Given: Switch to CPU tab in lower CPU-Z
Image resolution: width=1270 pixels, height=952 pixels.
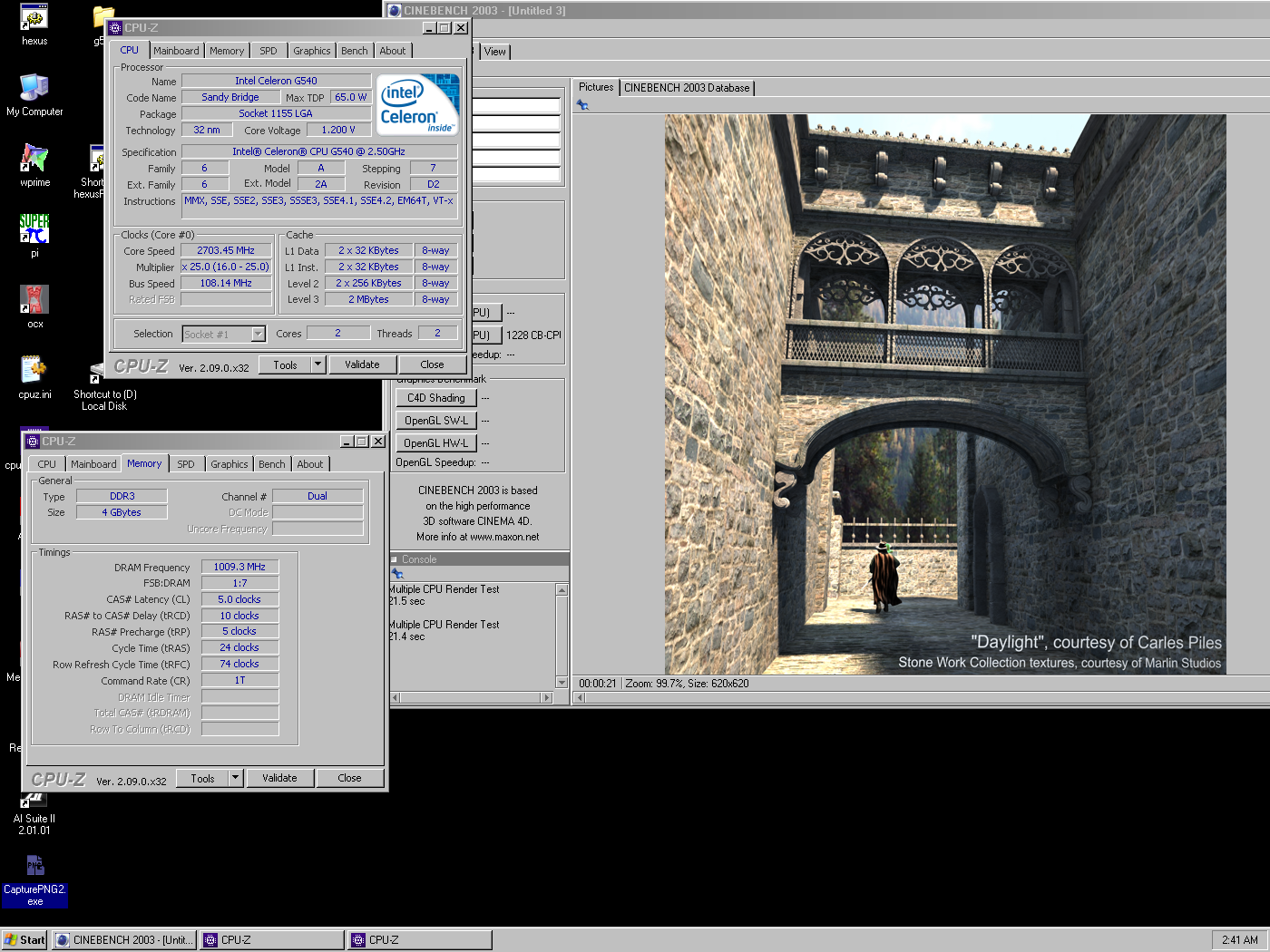Looking at the screenshot, I should 47,464.
